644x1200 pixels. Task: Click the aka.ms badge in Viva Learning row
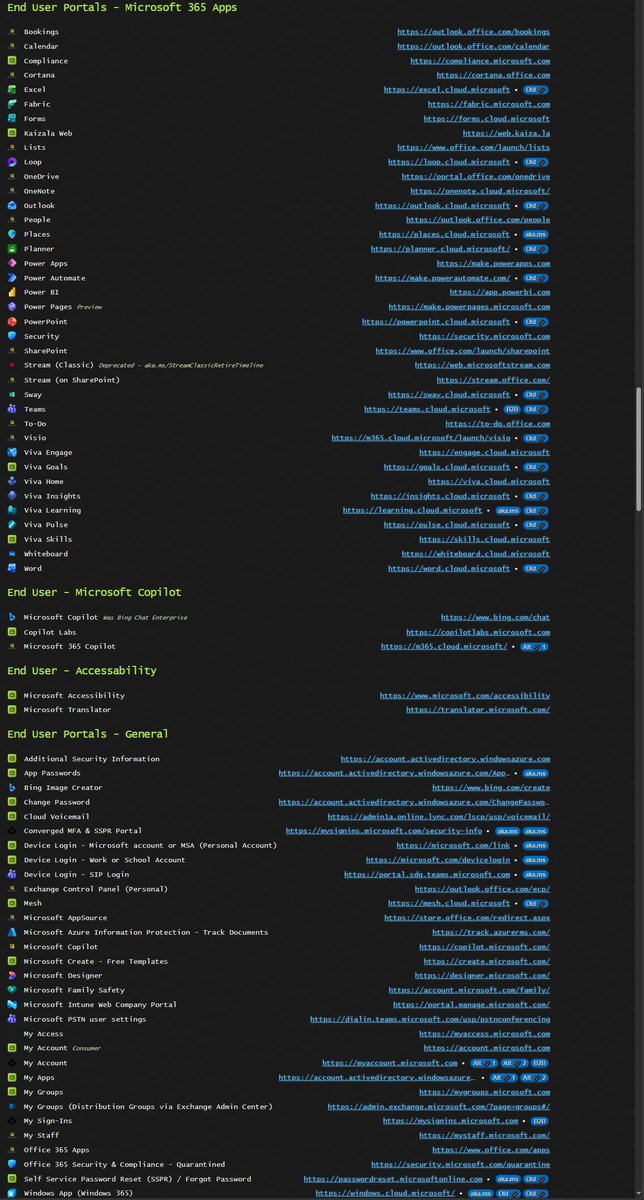pyautogui.click(x=508, y=510)
